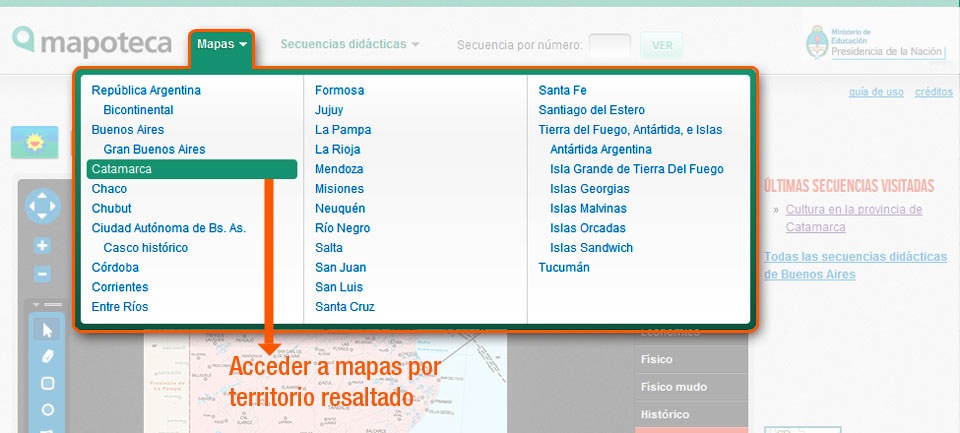Image resolution: width=960 pixels, height=433 pixels.
Task: Select Chaco from the list
Action: click(x=109, y=189)
